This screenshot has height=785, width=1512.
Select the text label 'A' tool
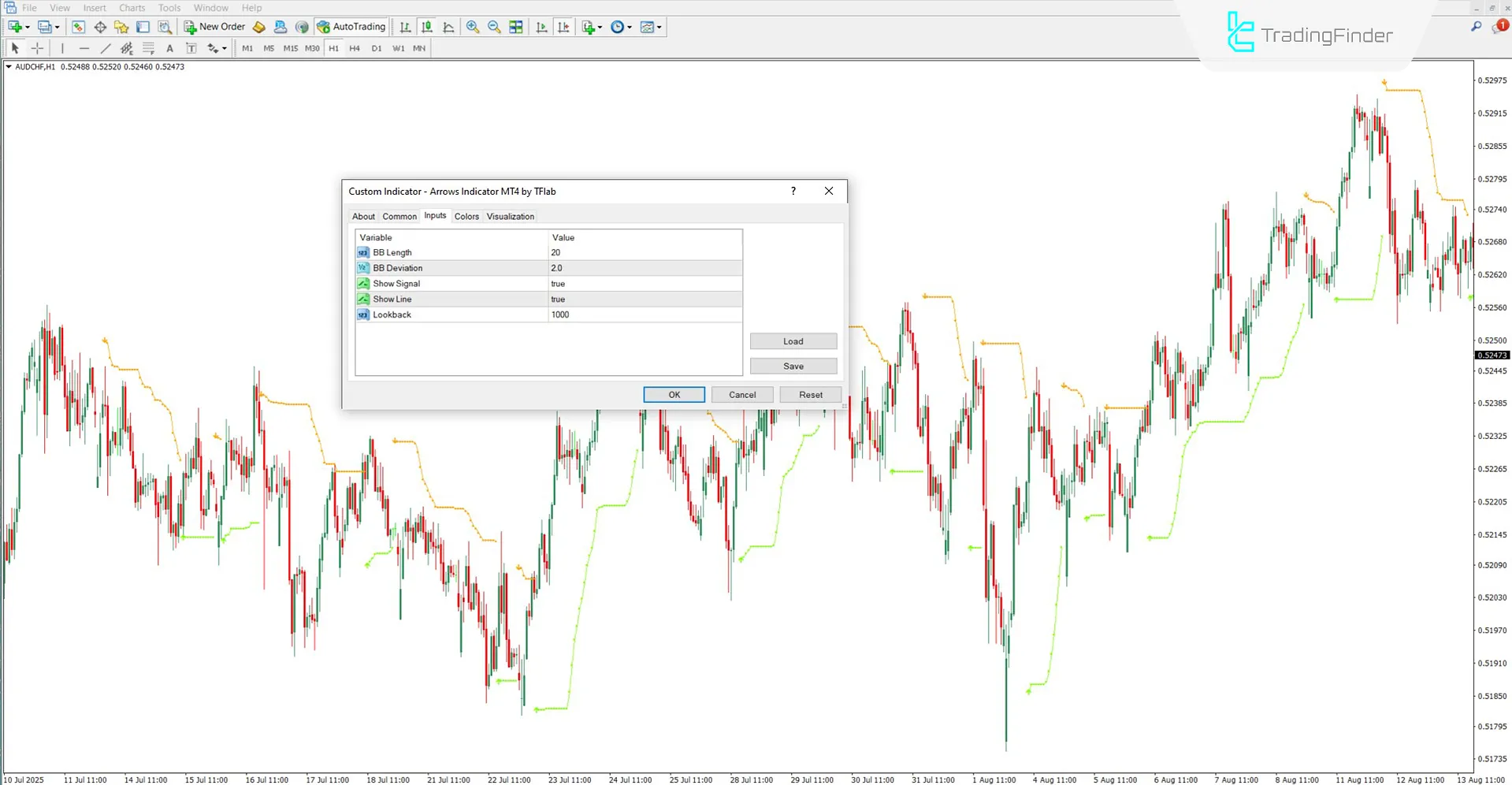tap(169, 48)
